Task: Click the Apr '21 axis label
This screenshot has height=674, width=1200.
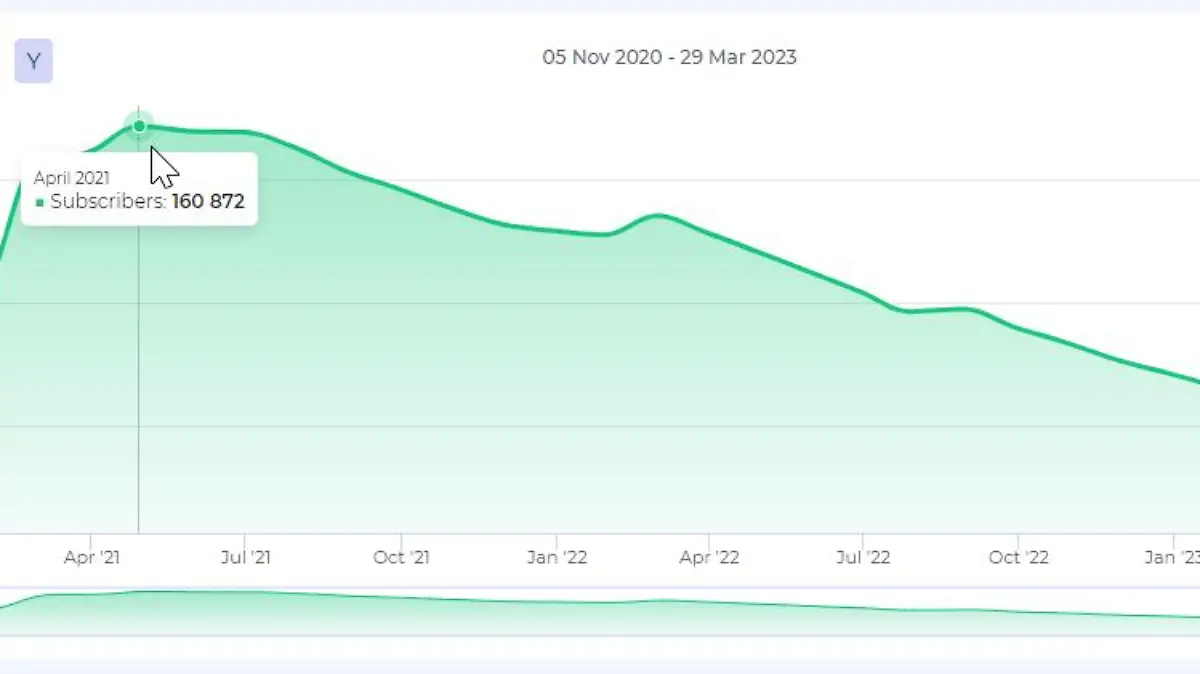Action: tap(92, 557)
